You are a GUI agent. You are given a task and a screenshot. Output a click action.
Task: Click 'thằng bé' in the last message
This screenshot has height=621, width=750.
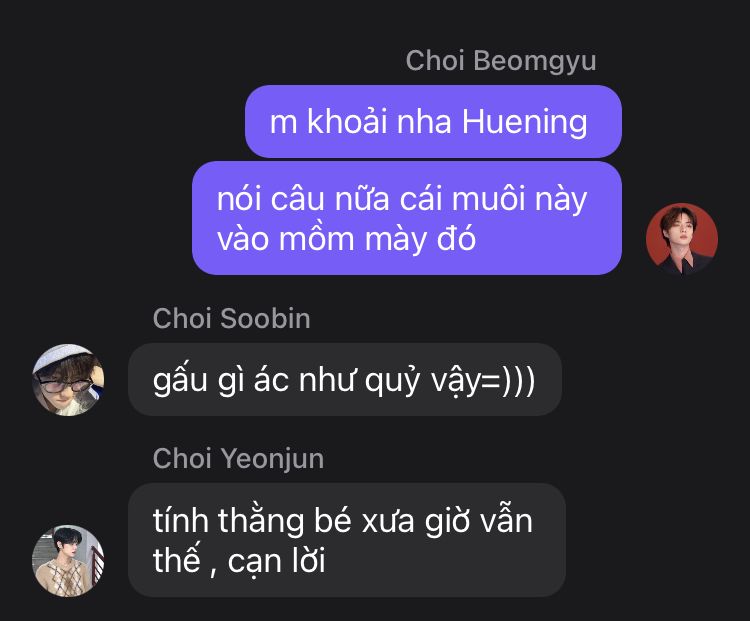coord(285,521)
